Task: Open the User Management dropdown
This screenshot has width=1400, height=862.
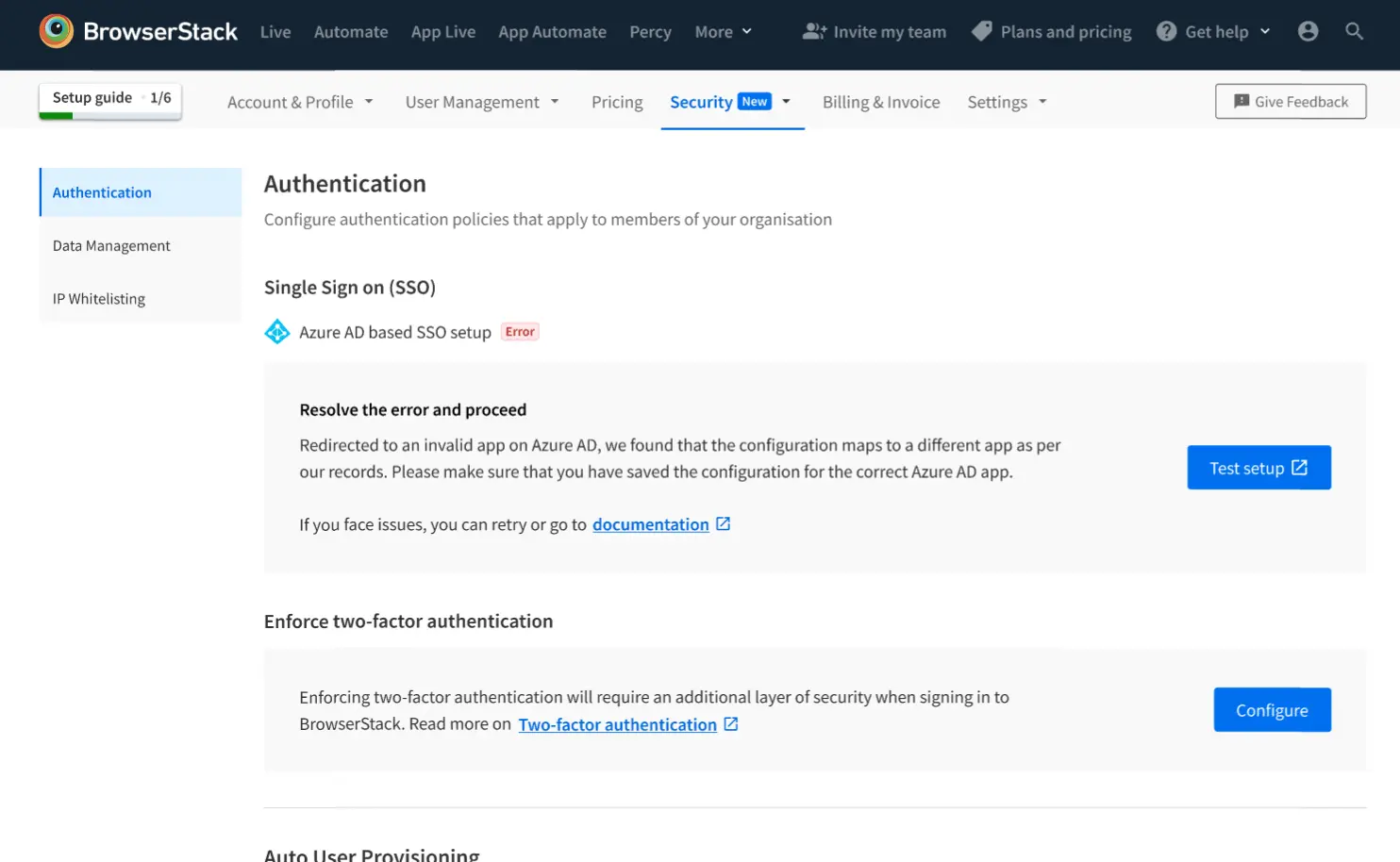Action: coord(482,102)
